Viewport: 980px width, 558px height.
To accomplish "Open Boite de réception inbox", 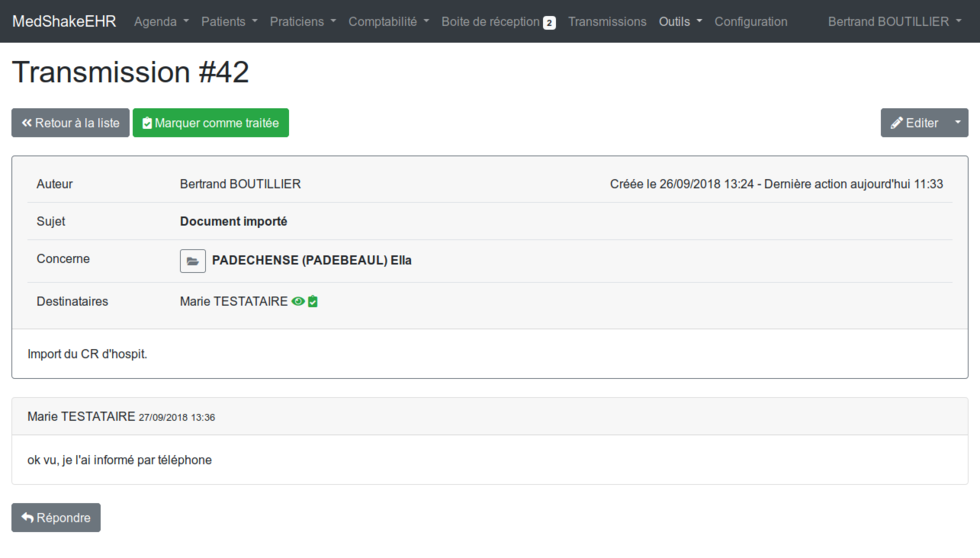I will 490,22.
